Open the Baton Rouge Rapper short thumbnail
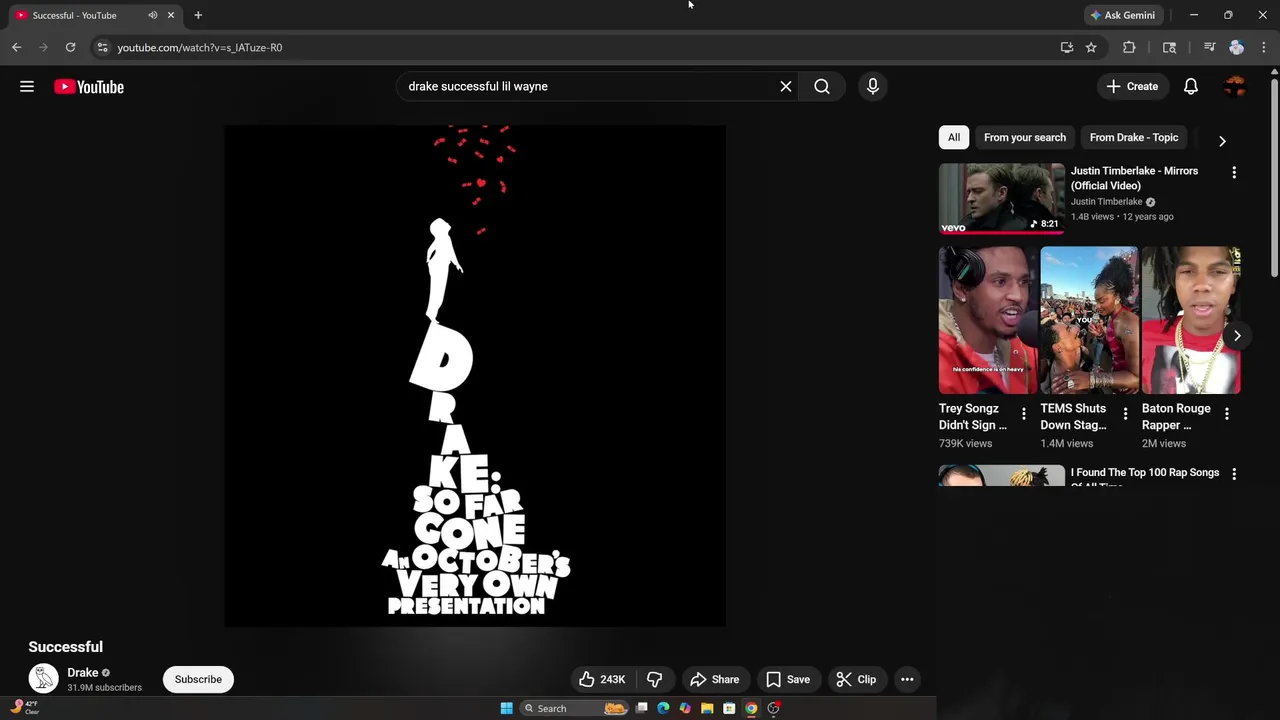 (x=1191, y=320)
